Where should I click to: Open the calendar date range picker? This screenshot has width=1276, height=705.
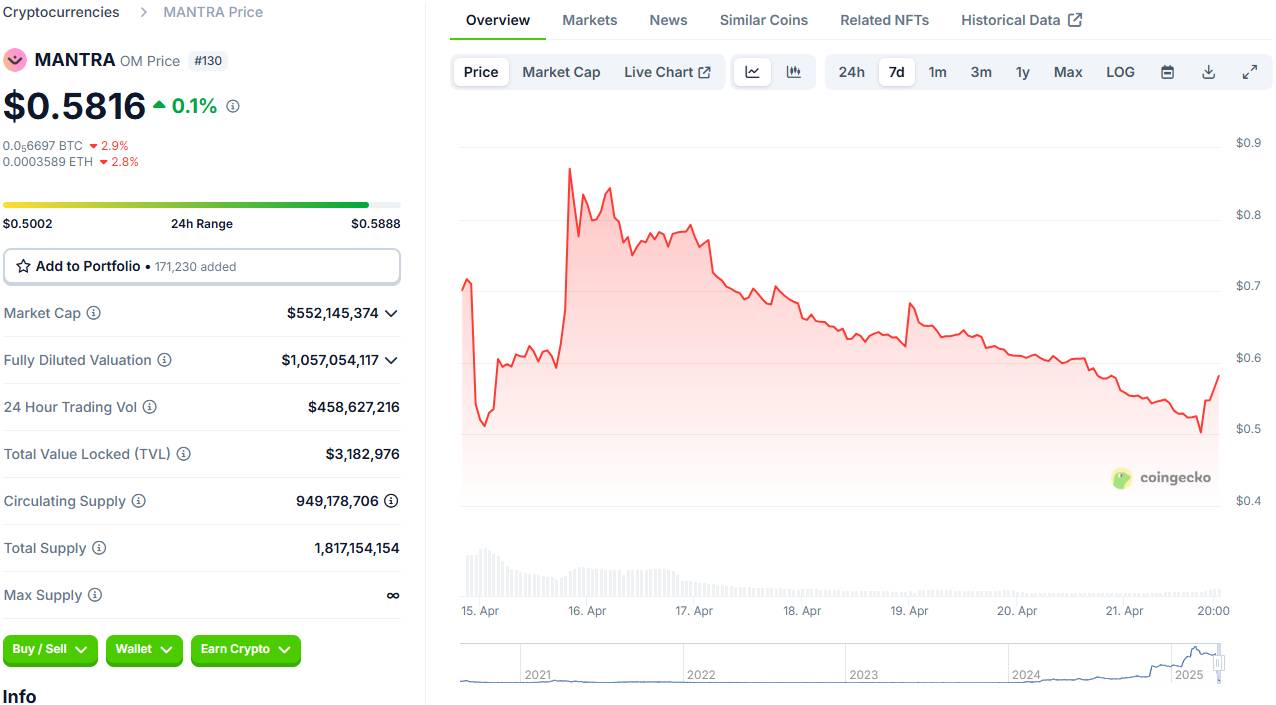[1167, 72]
